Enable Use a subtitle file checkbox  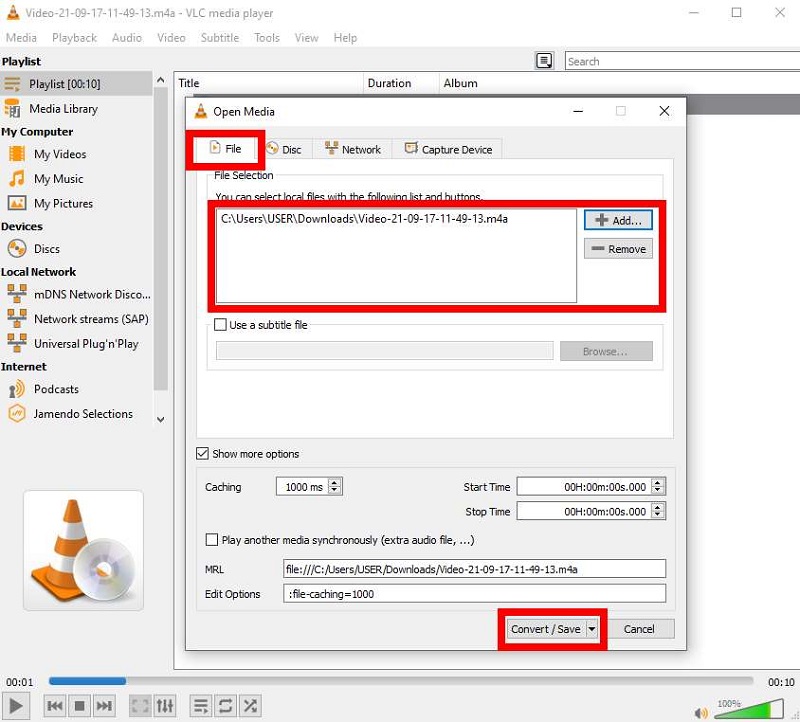tap(220, 325)
